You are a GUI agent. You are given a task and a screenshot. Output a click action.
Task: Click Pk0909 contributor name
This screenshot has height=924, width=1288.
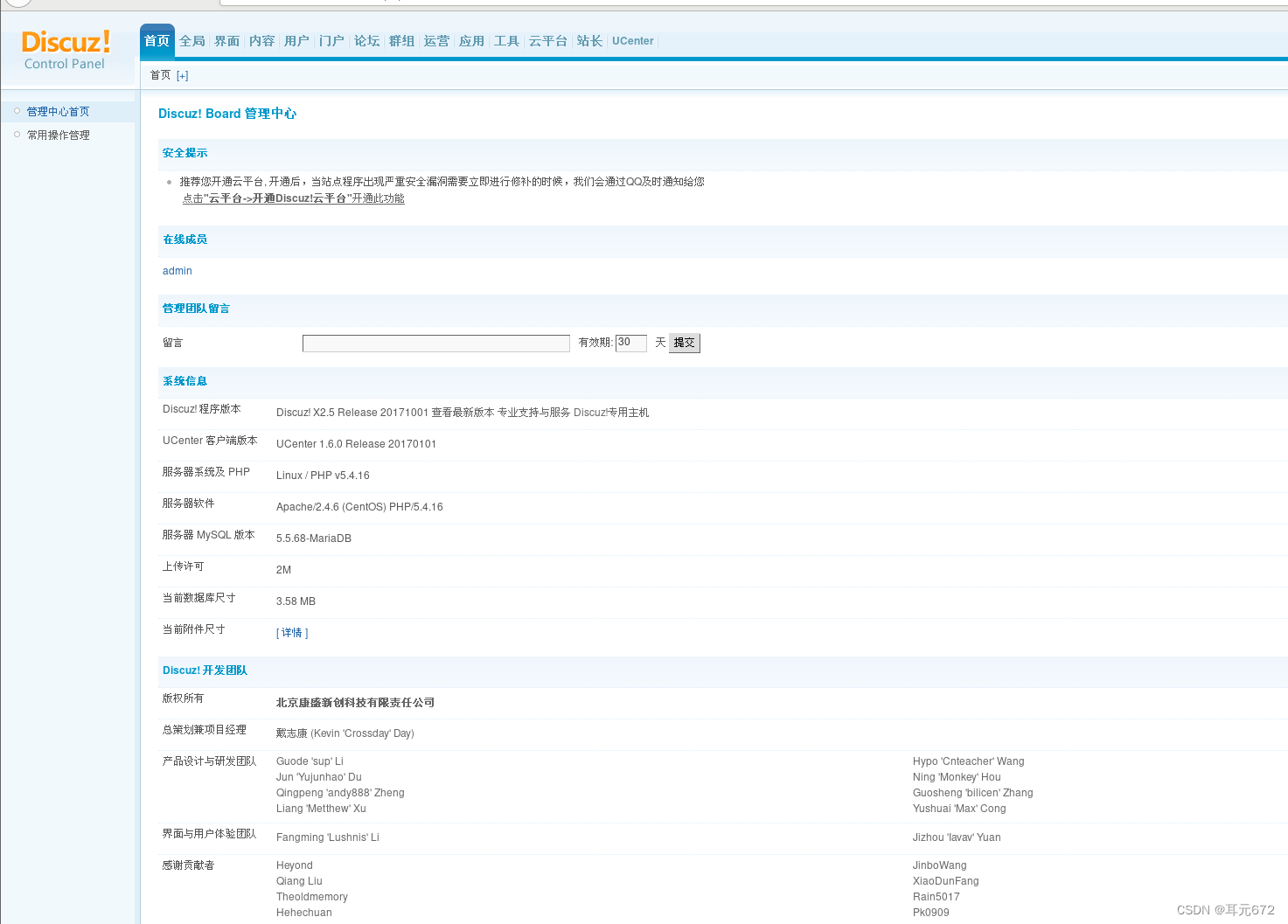tap(931, 913)
